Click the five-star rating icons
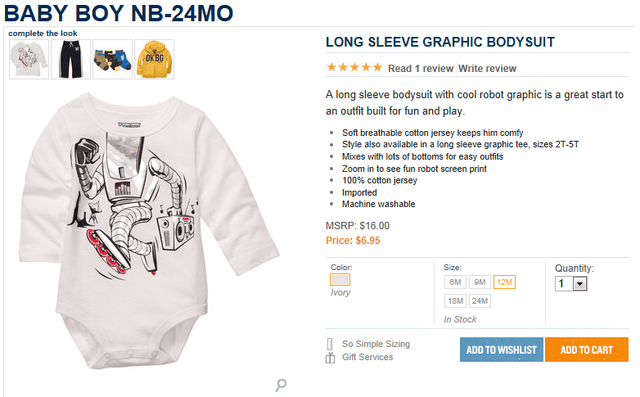 354,67
